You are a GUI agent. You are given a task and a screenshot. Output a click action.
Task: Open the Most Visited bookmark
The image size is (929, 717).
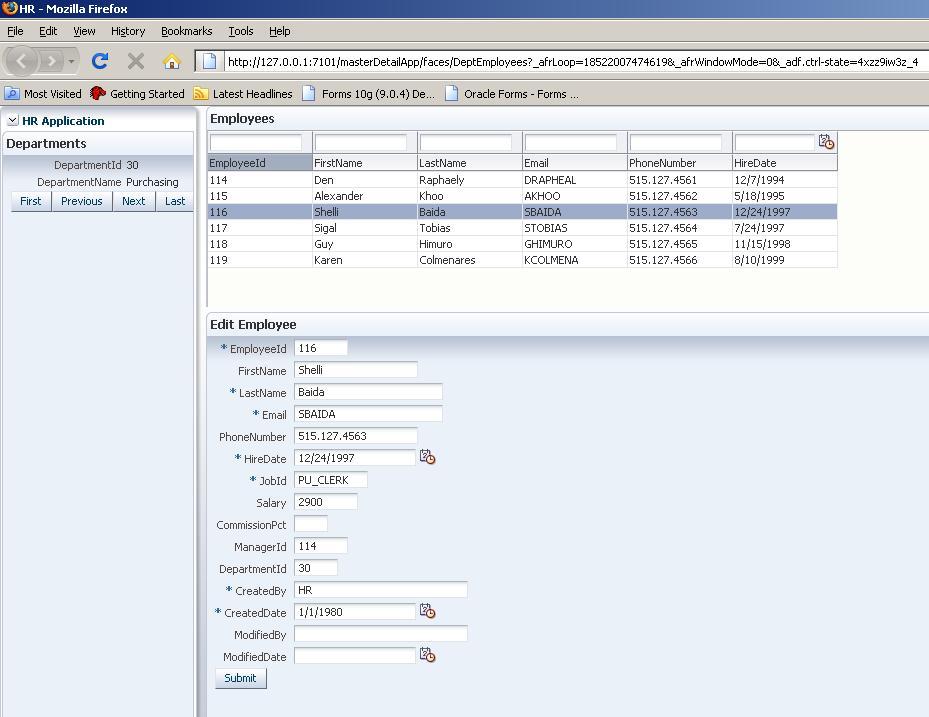point(43,94)
